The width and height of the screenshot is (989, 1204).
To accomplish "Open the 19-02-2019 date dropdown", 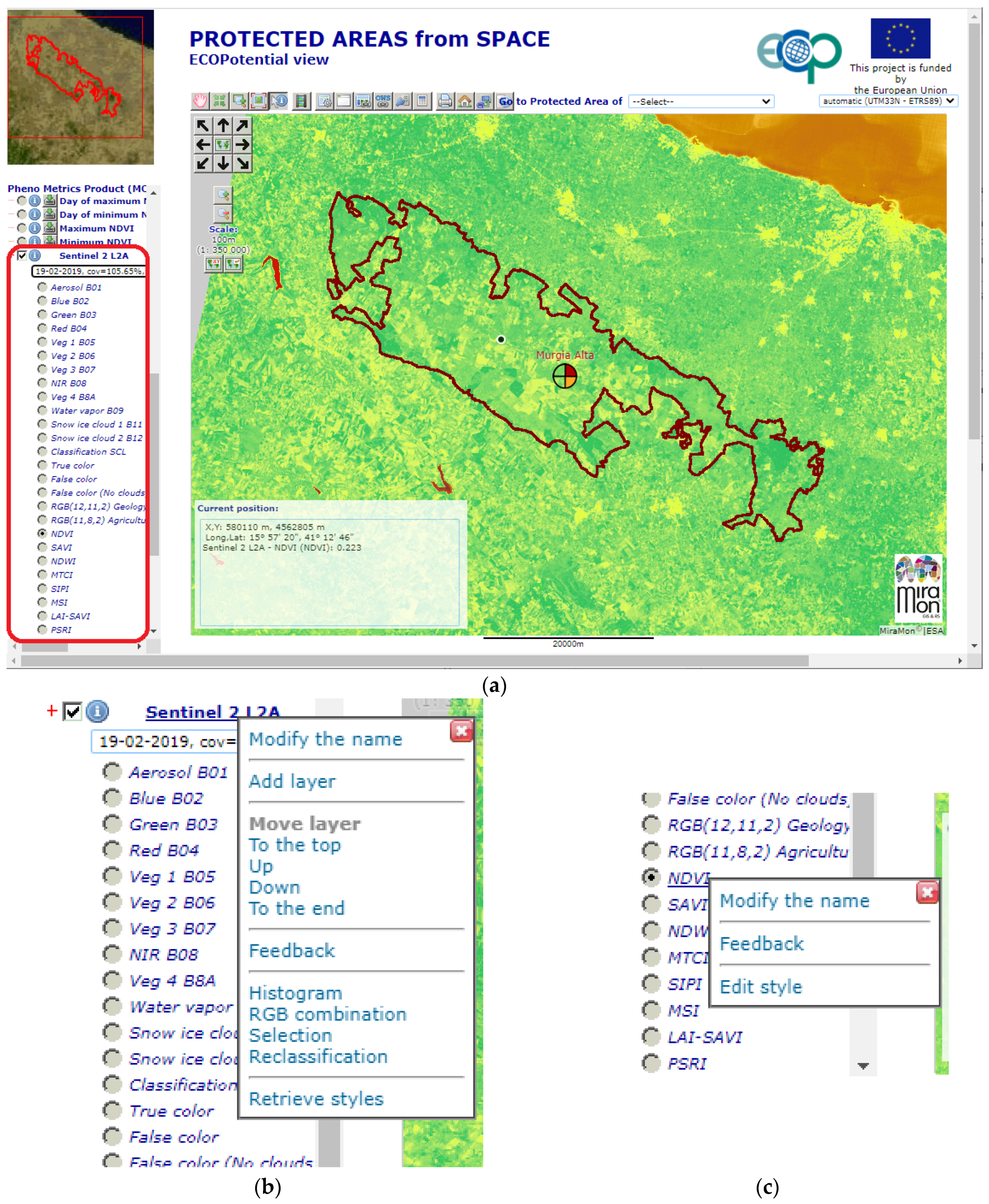I will (x=88, y=272).
